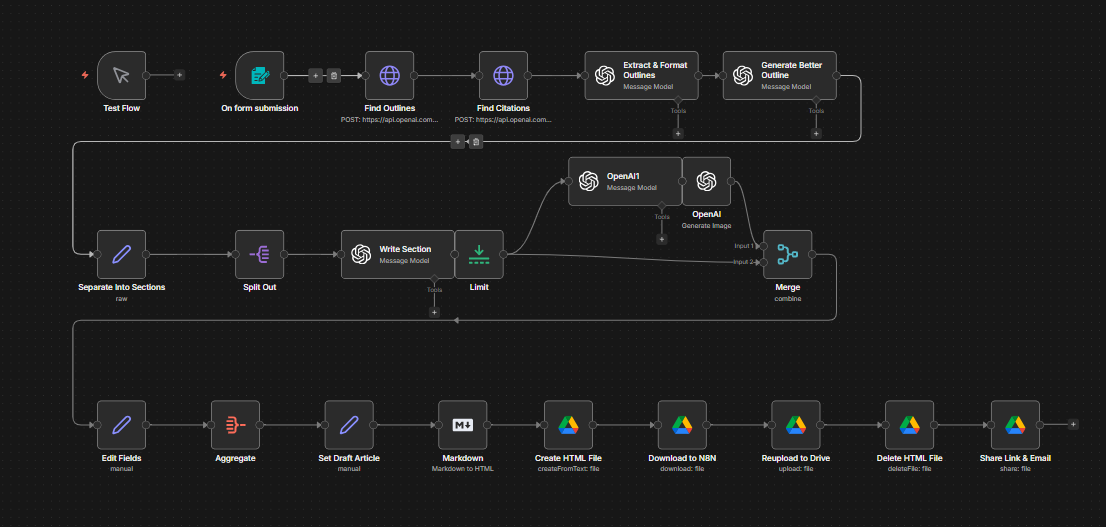Screen dimensions: 1106x527
Task: Select the Markdown to HTML node
Action: [462, 425]
